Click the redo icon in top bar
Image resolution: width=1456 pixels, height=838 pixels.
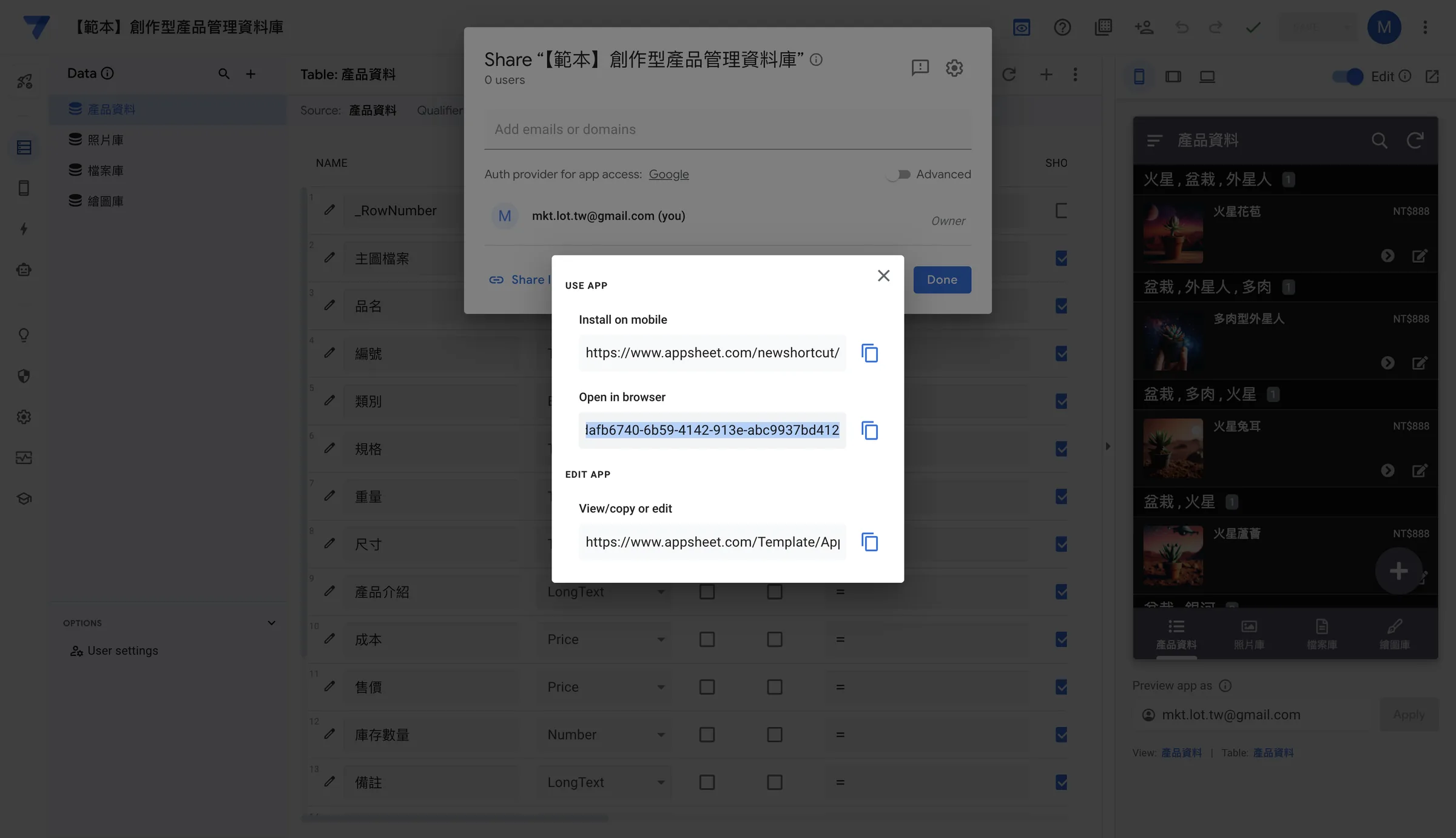point(1216,27)
